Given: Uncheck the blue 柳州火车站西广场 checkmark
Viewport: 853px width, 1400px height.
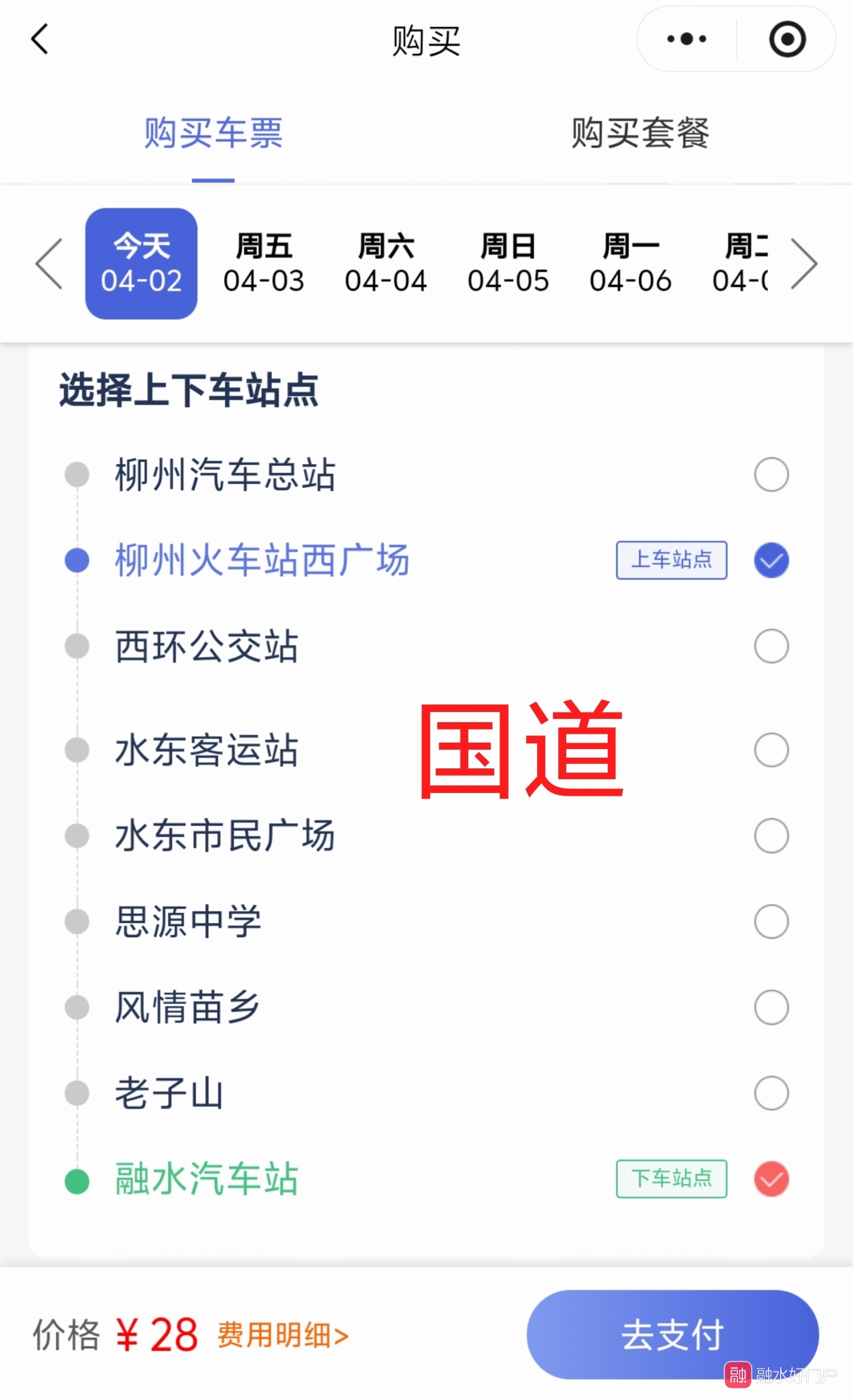Looking at the screenshot, I should coord(771,560).
